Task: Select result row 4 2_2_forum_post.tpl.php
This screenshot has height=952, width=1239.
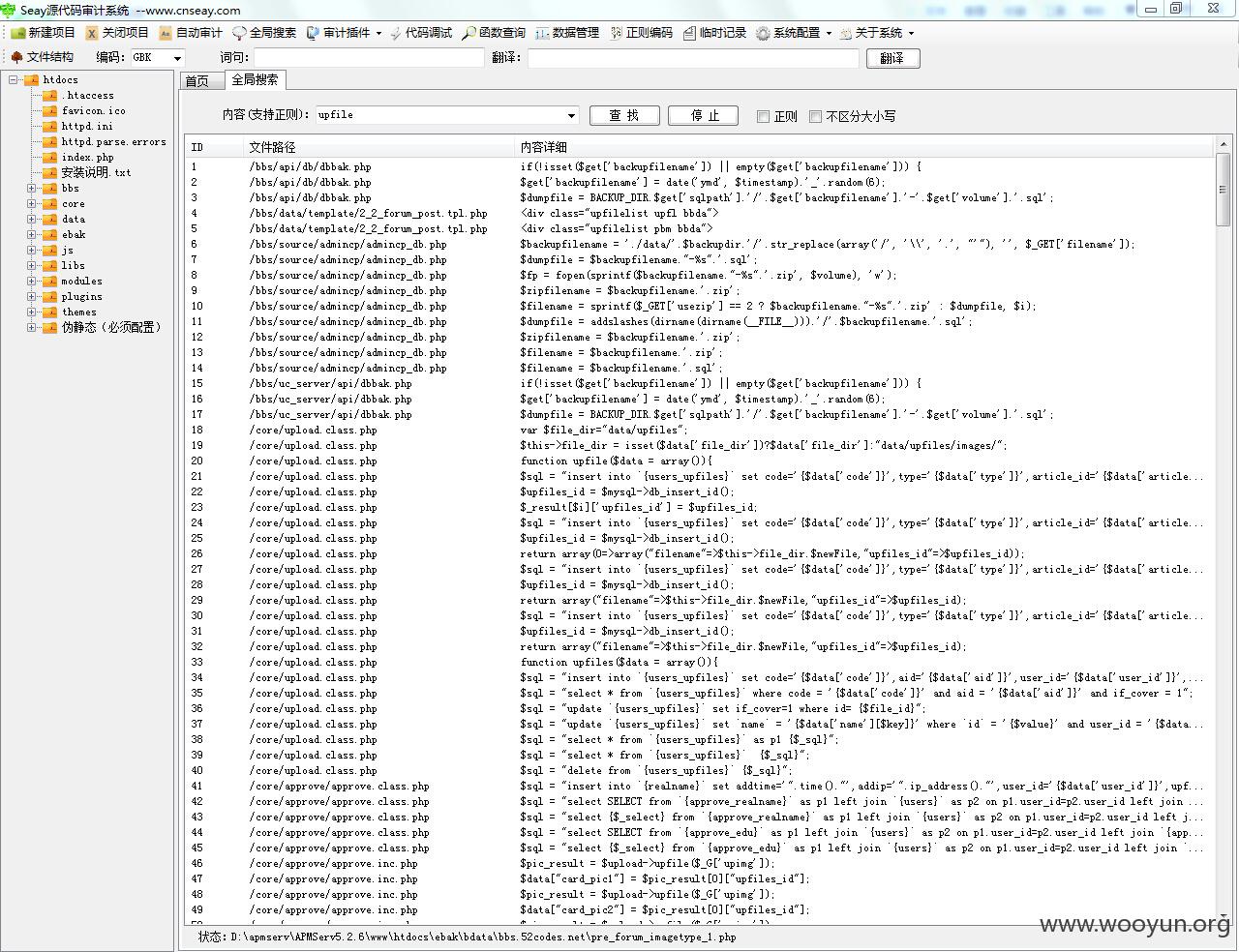Action: pyautogui.click(x=699, y=213)
